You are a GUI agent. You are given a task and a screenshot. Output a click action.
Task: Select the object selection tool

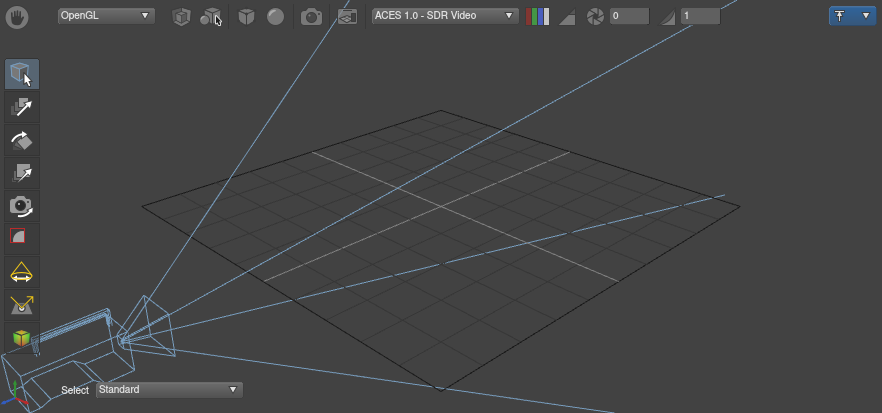point(21,73)
